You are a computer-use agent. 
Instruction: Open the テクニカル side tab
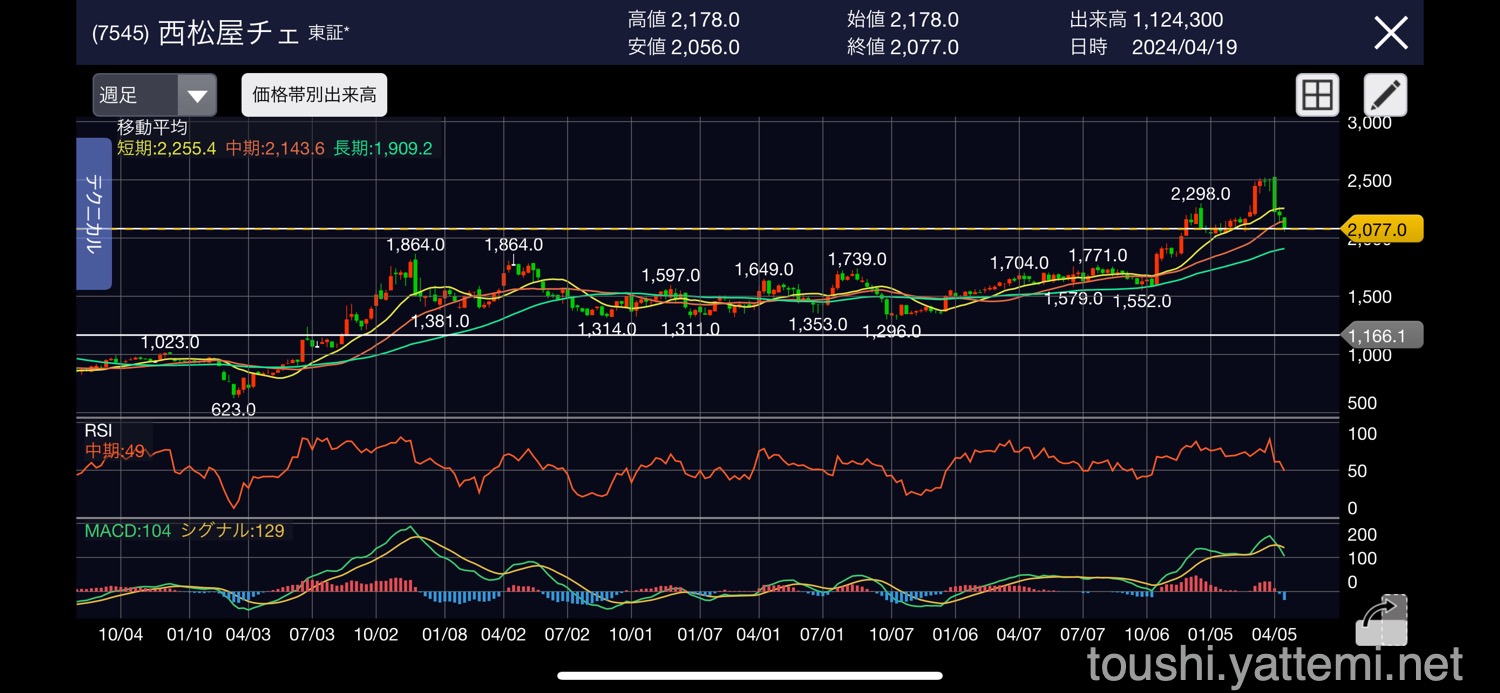pos(93,213)
